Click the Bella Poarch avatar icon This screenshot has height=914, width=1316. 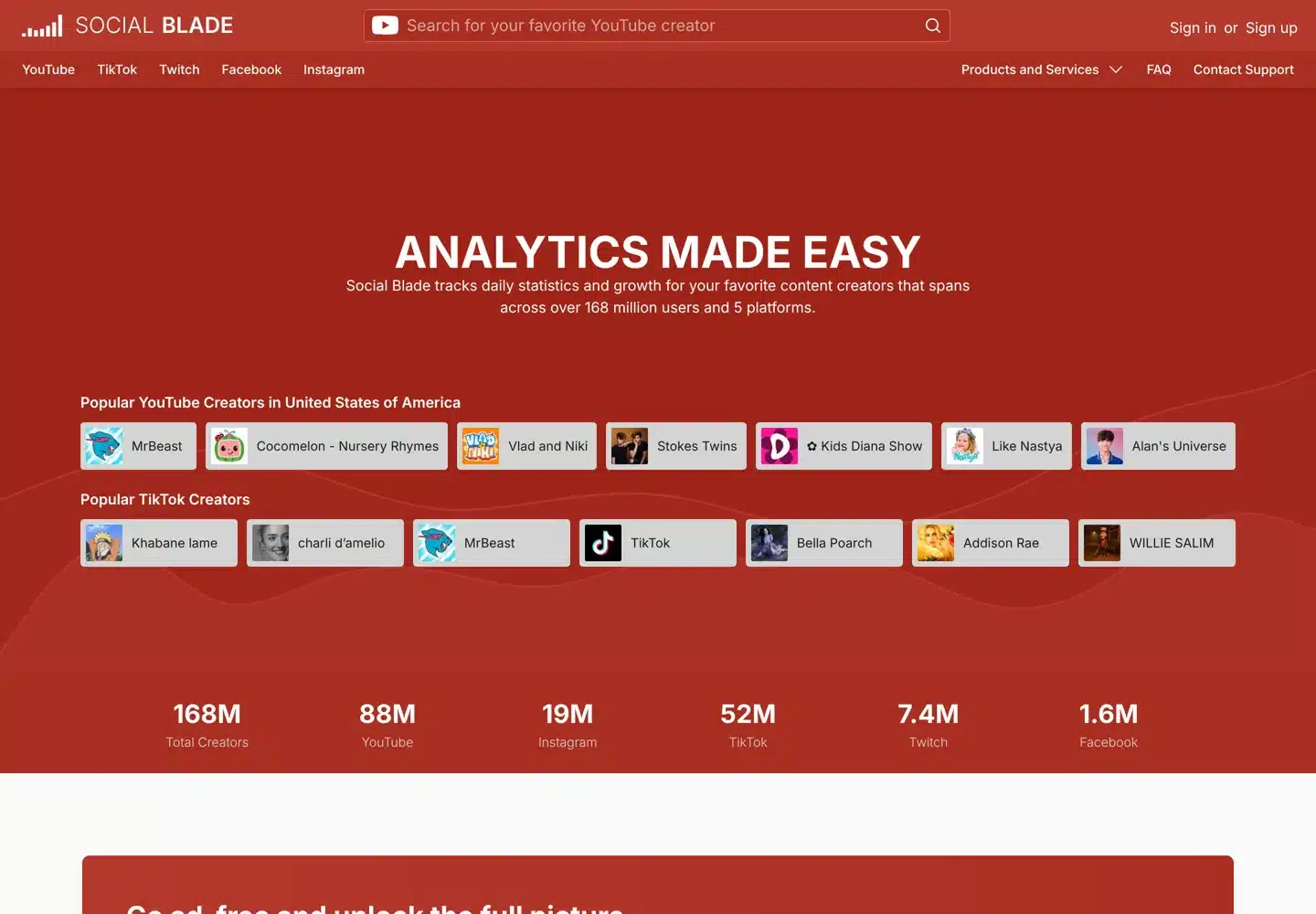[x=769, y=543]
